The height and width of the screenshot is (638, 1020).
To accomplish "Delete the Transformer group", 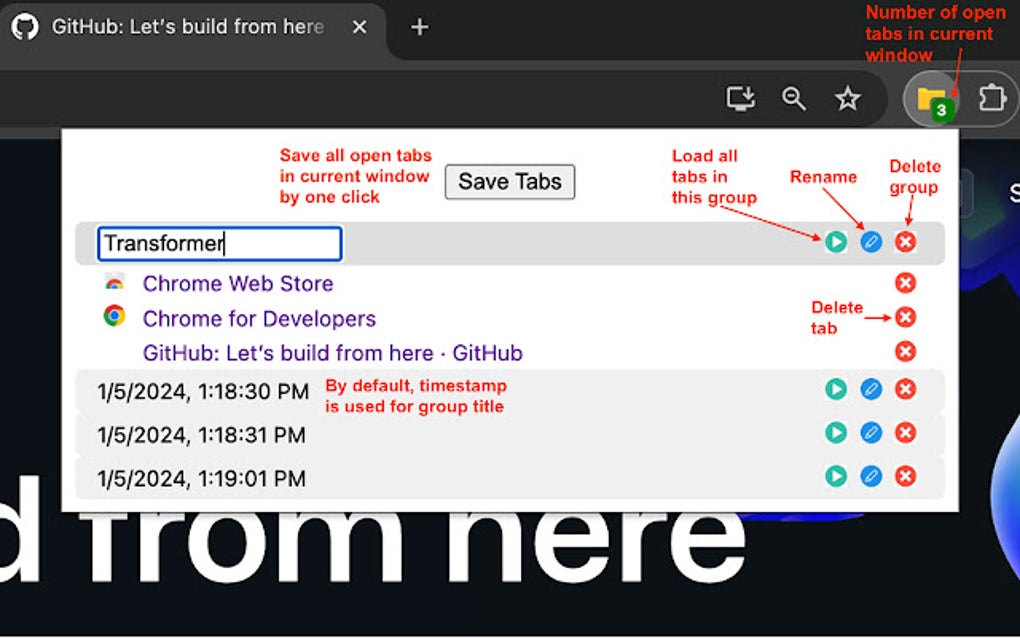I will point(905,242).
